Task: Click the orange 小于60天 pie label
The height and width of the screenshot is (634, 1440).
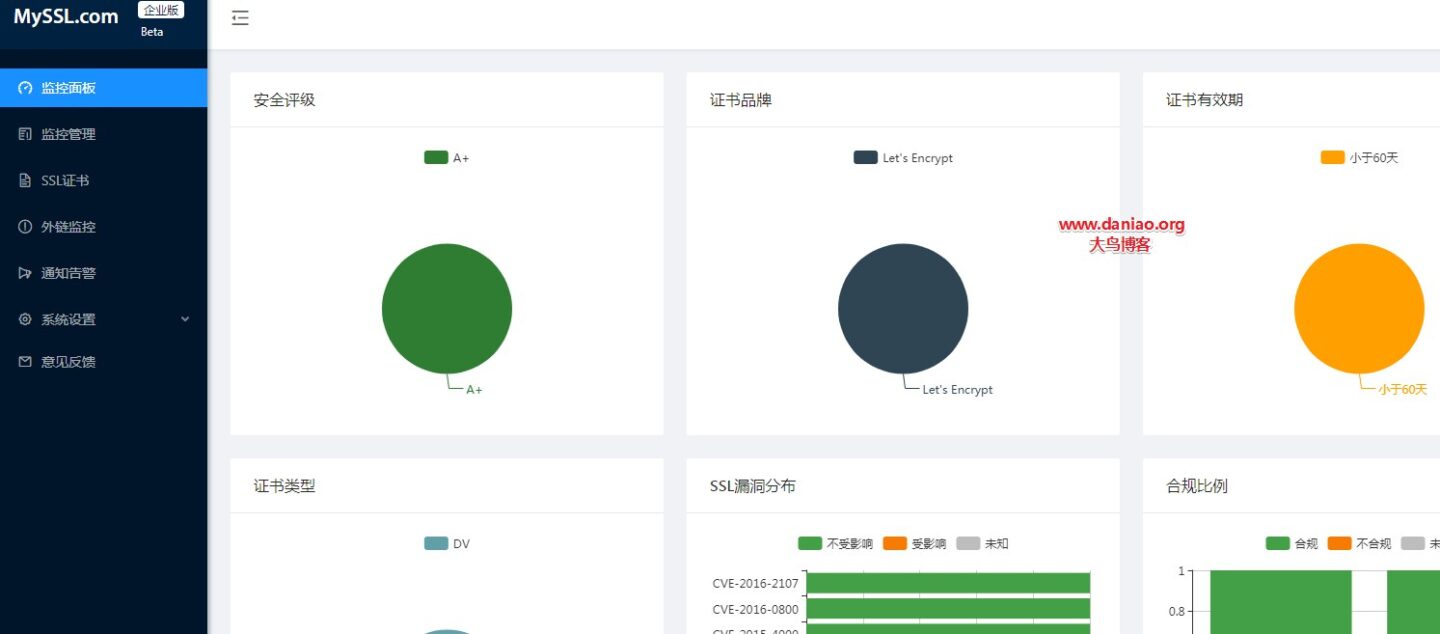Action: click(x=1403, y=390)
